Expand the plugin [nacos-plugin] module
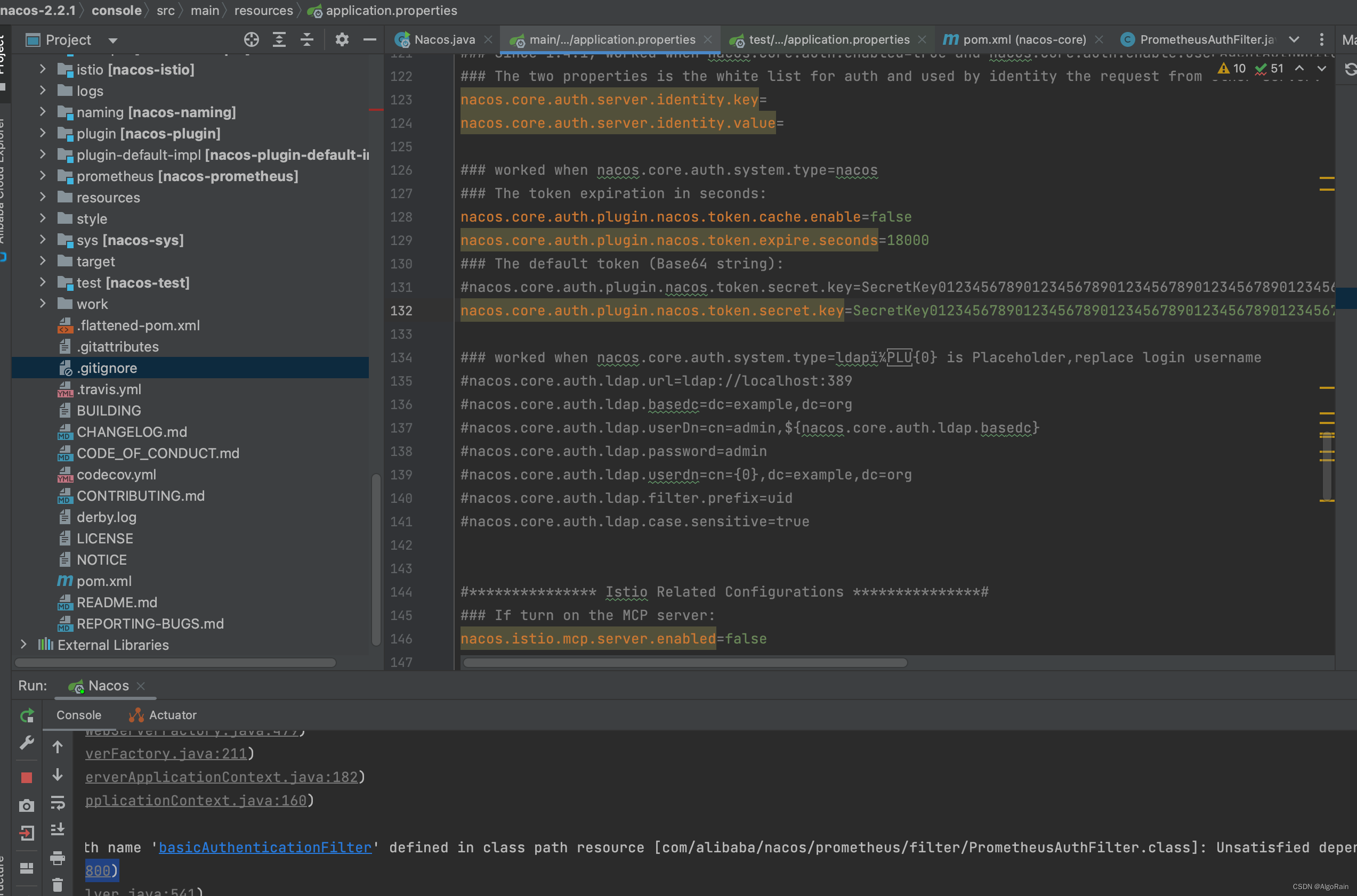Screen dimensions: 1357x896 tap(42, 133)
